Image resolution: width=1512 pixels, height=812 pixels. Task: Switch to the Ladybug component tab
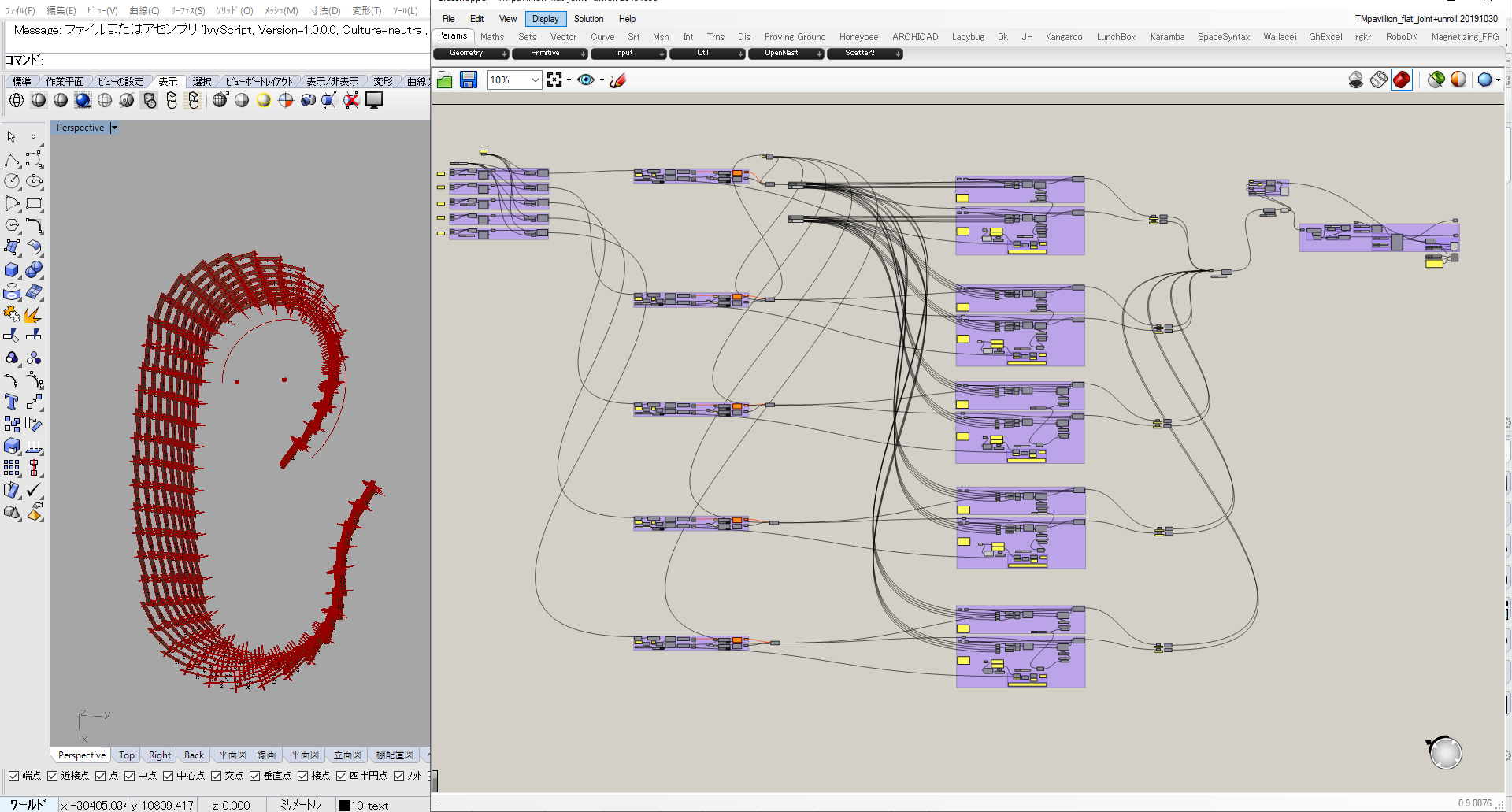tap(968, 37)
